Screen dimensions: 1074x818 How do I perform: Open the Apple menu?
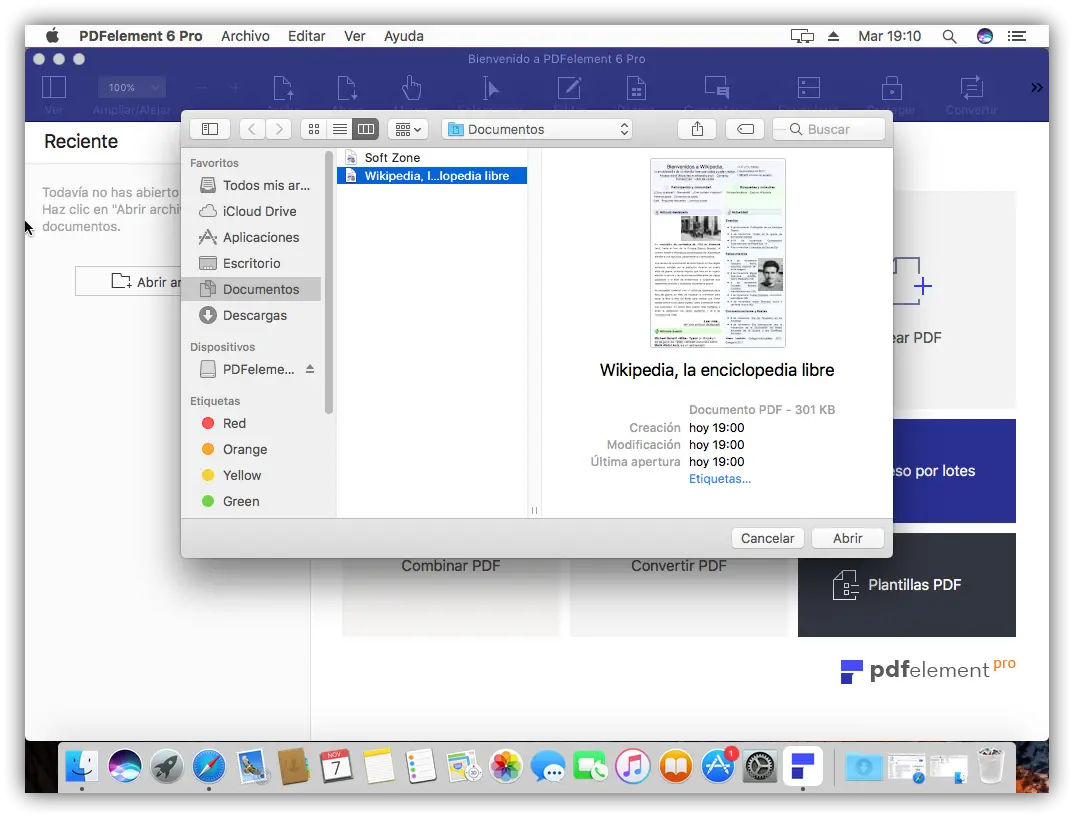click(52, 36)
